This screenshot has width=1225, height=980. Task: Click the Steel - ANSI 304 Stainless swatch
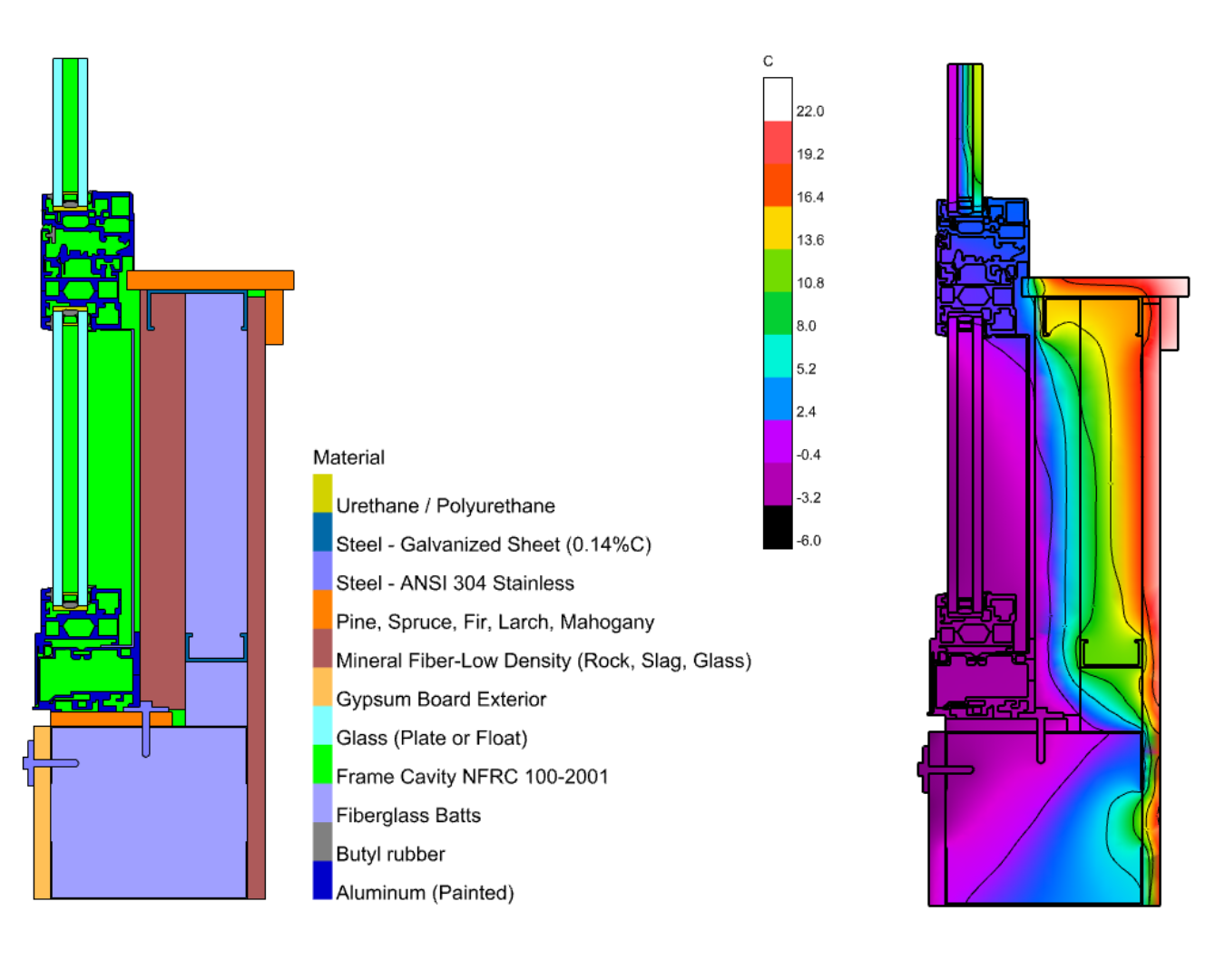pyautogui.click(x=322, y=571)
